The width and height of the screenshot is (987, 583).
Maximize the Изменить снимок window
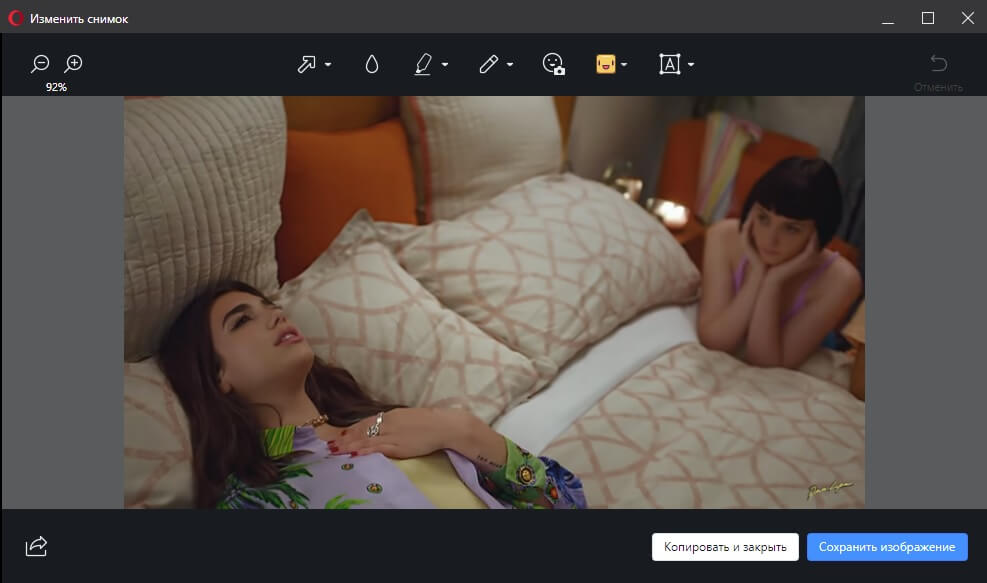927,18
